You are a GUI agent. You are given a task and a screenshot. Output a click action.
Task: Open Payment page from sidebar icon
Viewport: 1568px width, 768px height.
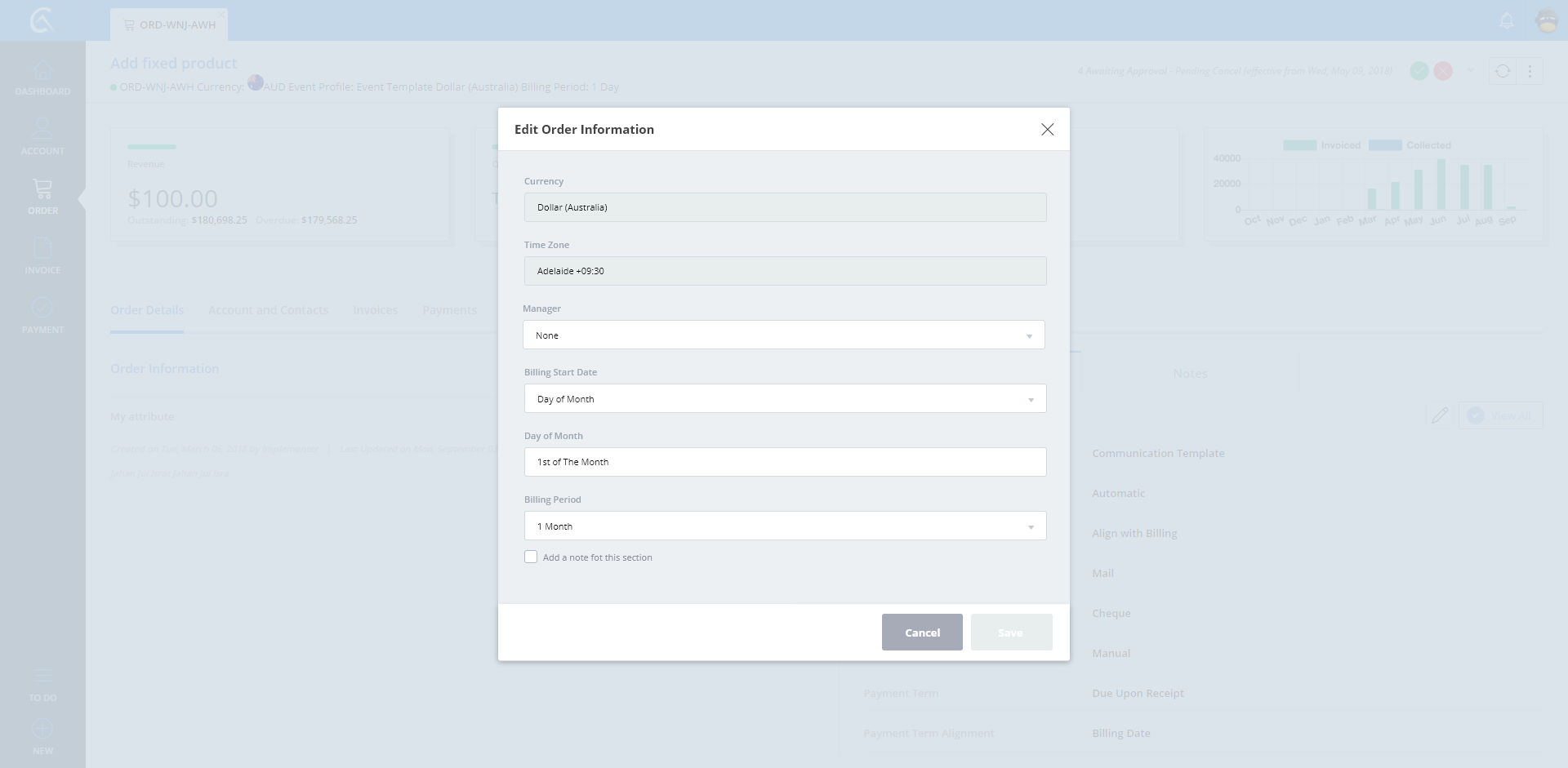point(42,308)
